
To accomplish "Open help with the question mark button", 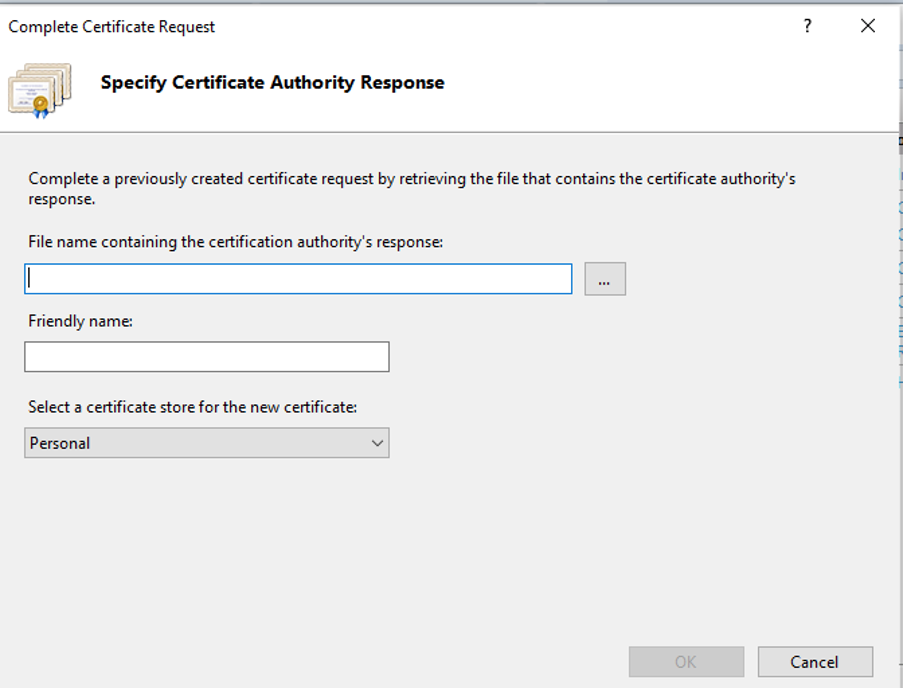I will click(807, 26).
